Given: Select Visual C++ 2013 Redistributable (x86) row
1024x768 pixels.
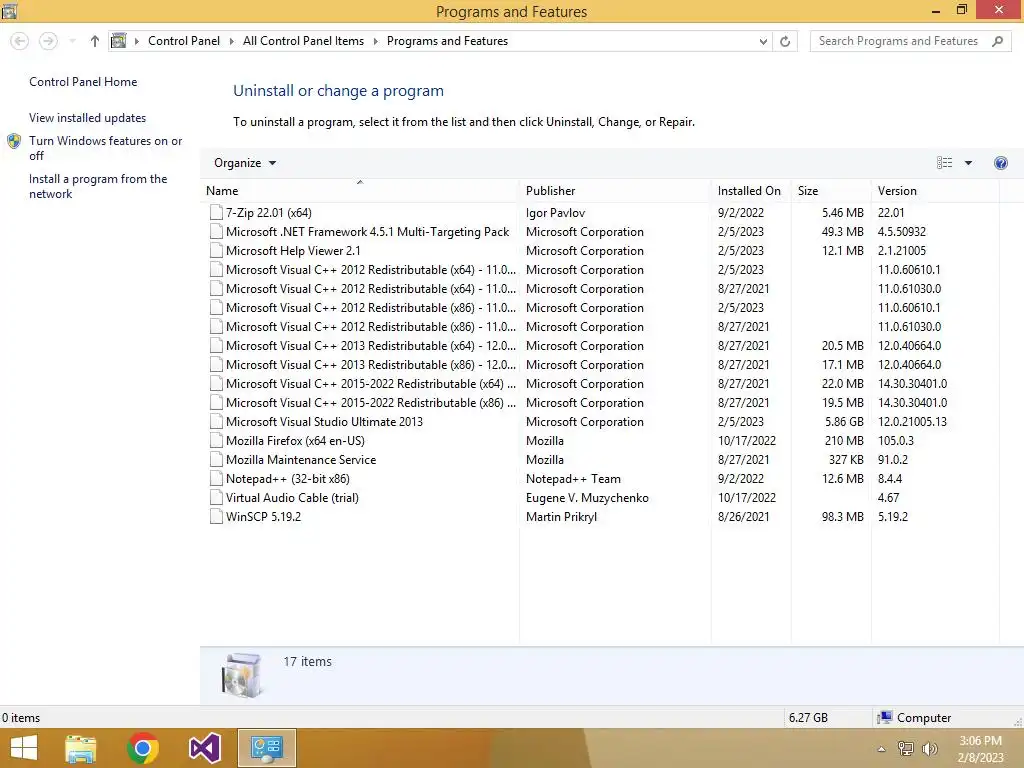Looking at the screenshot, I should click(601, 364).
